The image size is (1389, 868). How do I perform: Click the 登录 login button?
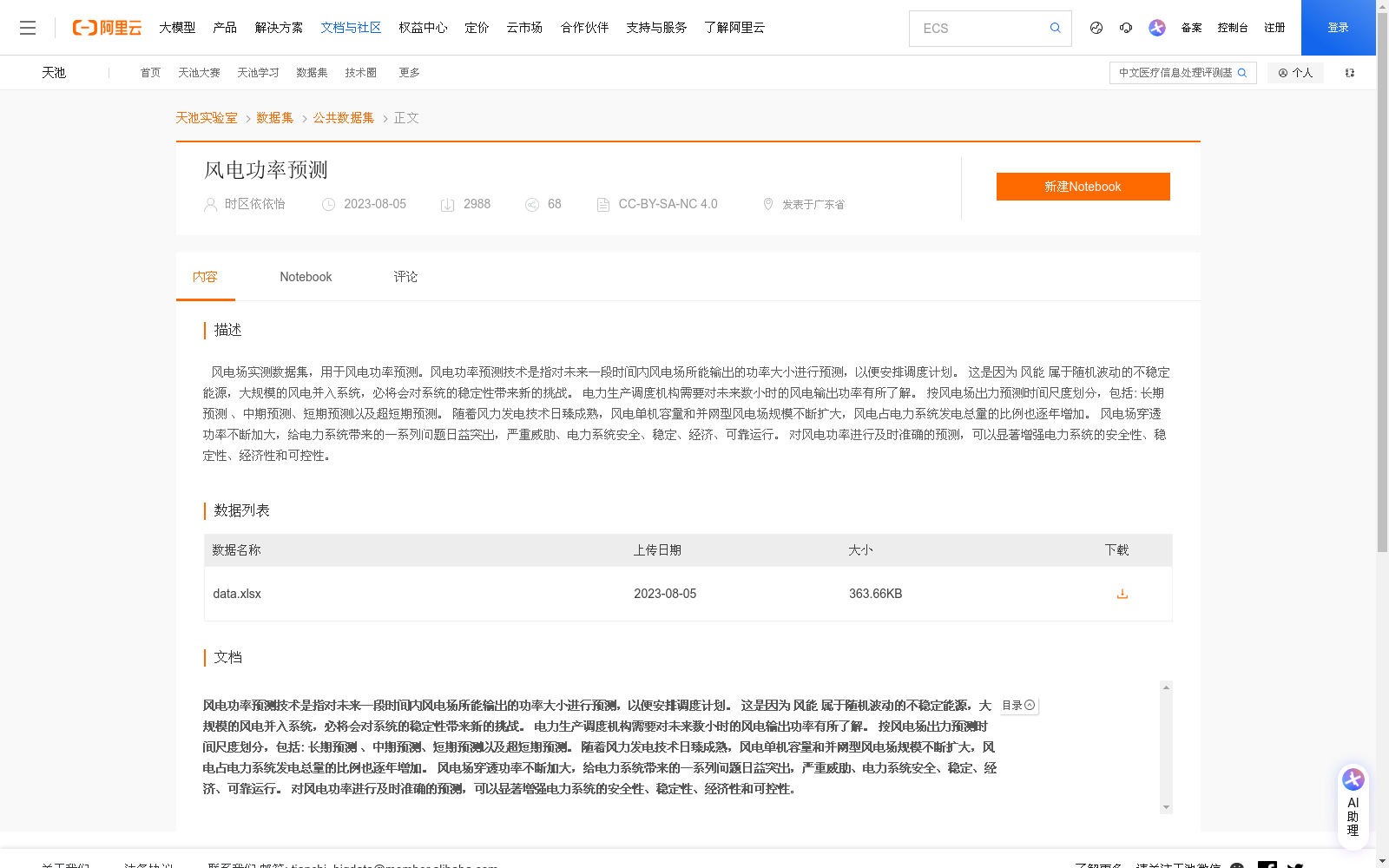(x=1338, y=28)
